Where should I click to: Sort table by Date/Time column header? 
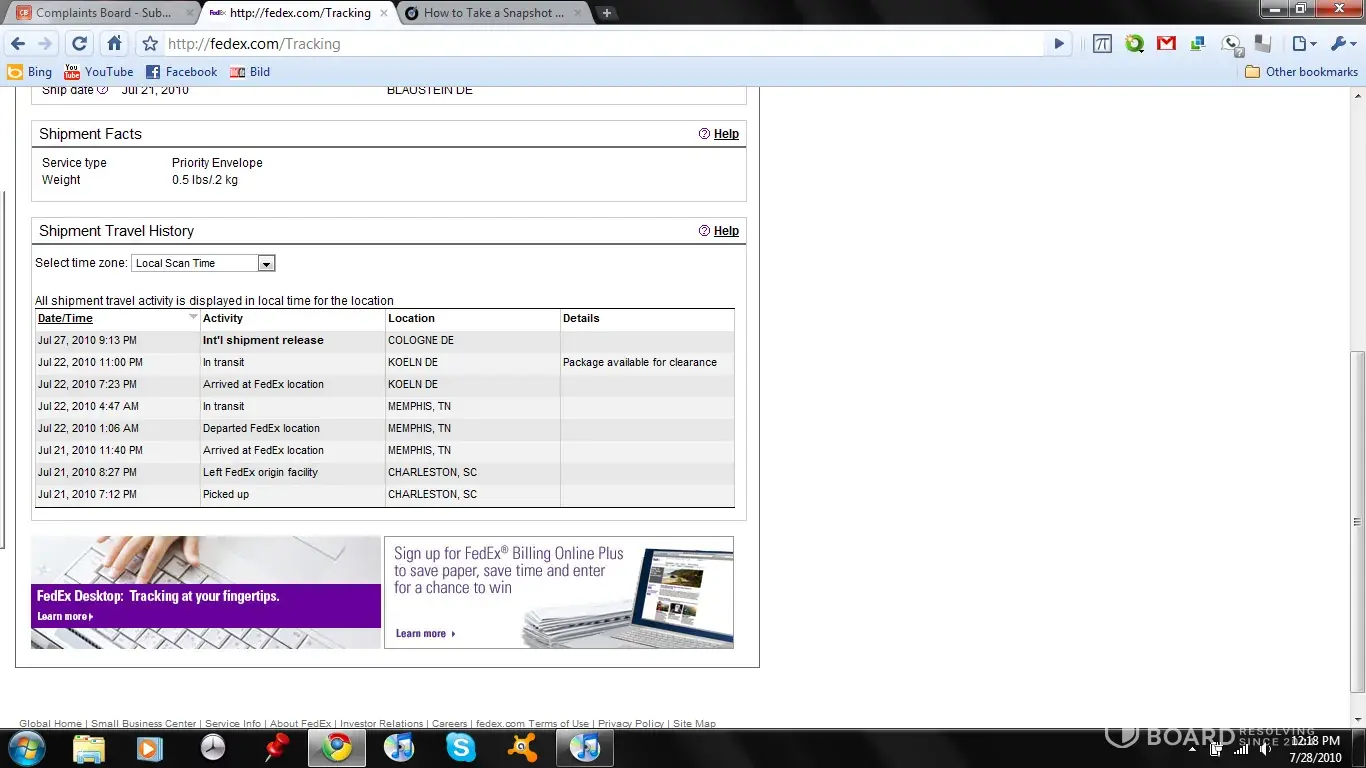[65, 318]
